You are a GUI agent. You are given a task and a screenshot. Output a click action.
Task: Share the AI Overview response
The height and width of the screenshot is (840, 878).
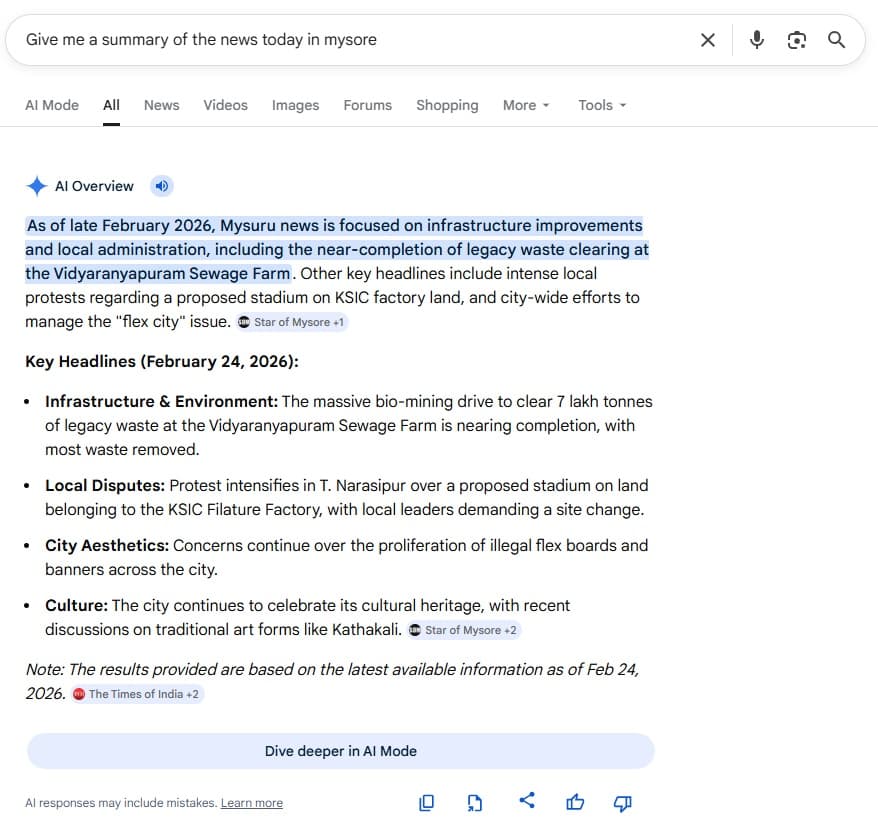(x=527, y=802)
